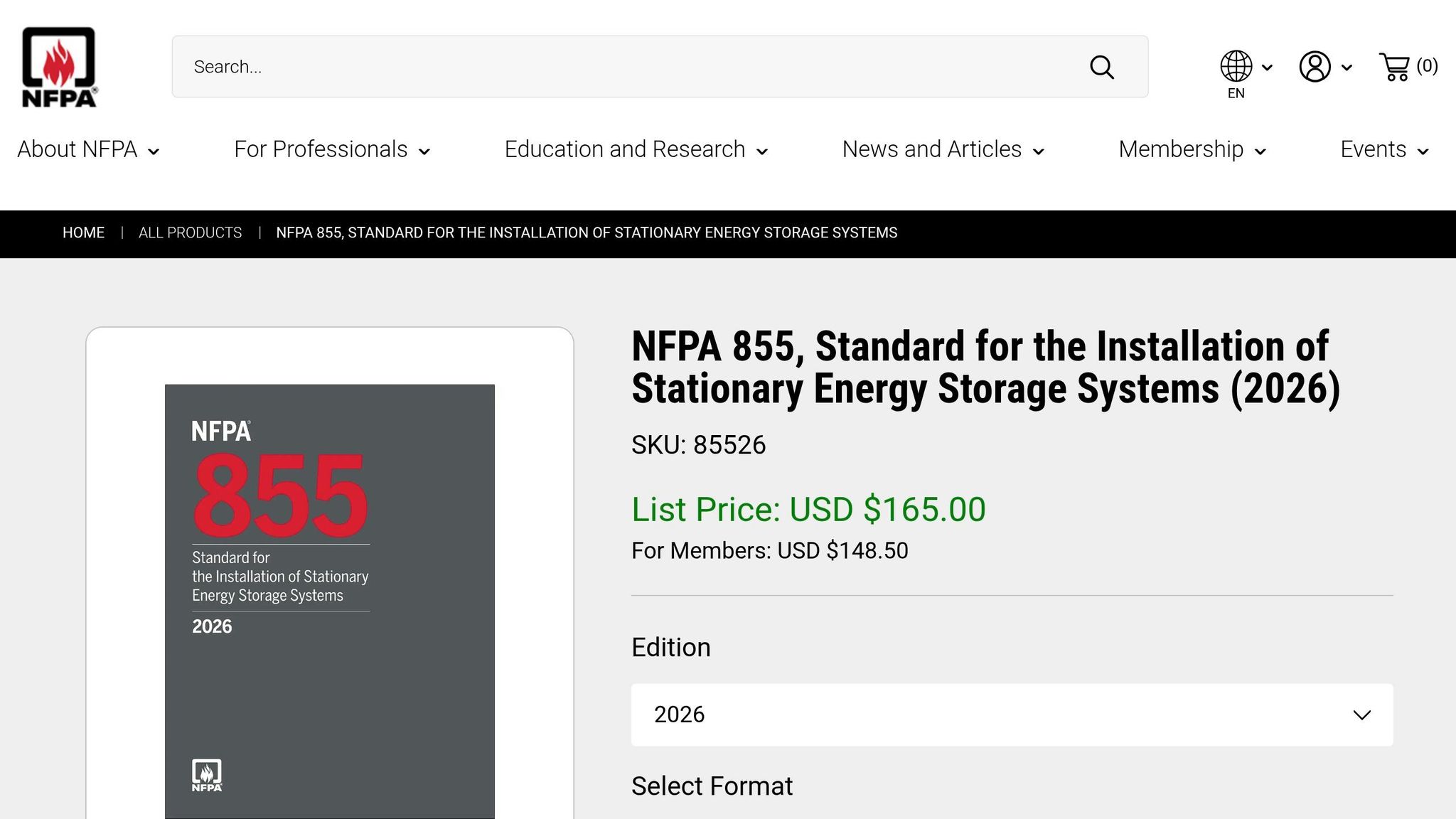
Task: Open the For Professionals menu
Action: coord(332,149)
